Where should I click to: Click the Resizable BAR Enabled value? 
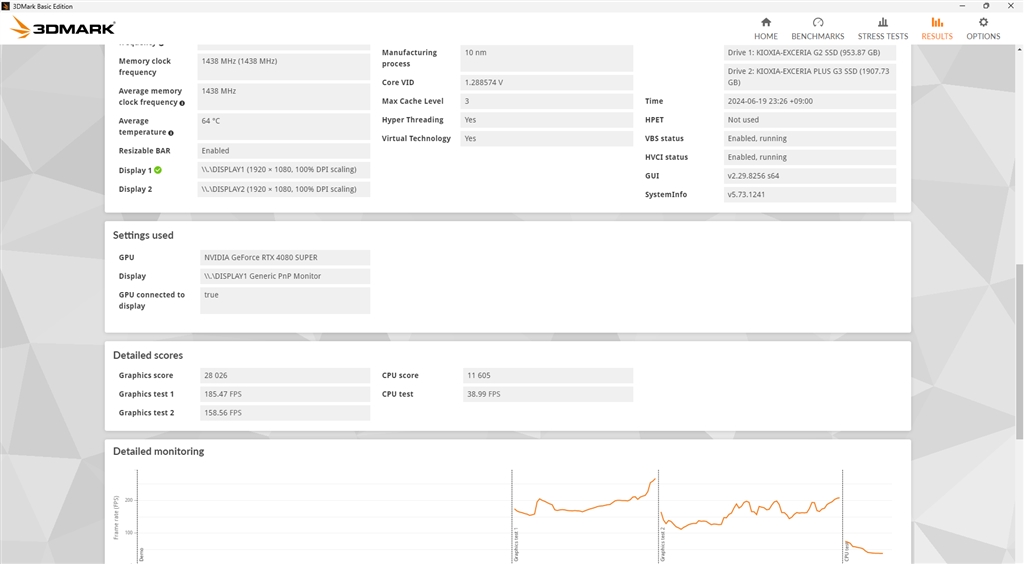point(283,151)
